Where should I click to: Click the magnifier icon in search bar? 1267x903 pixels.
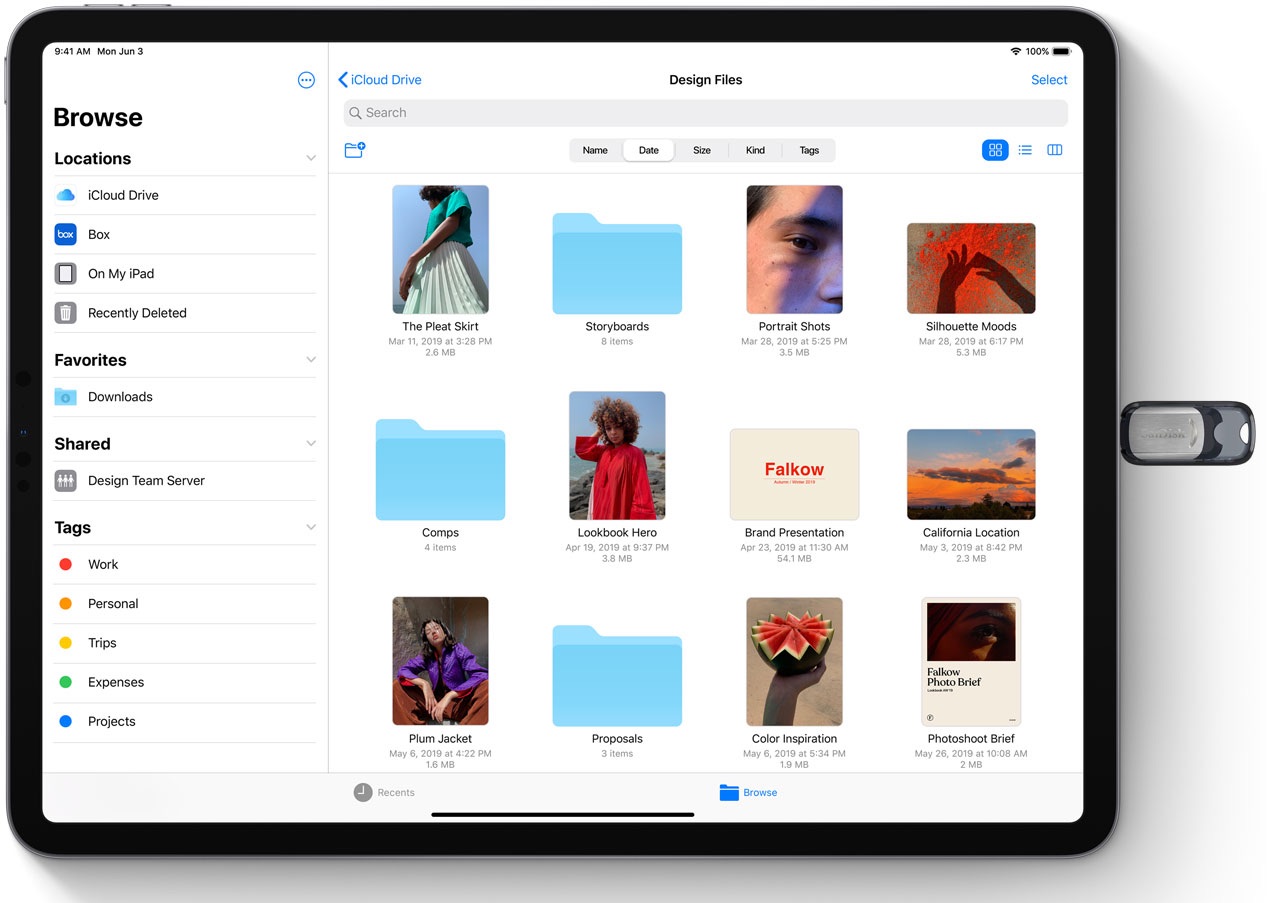[x=355, y=113]
